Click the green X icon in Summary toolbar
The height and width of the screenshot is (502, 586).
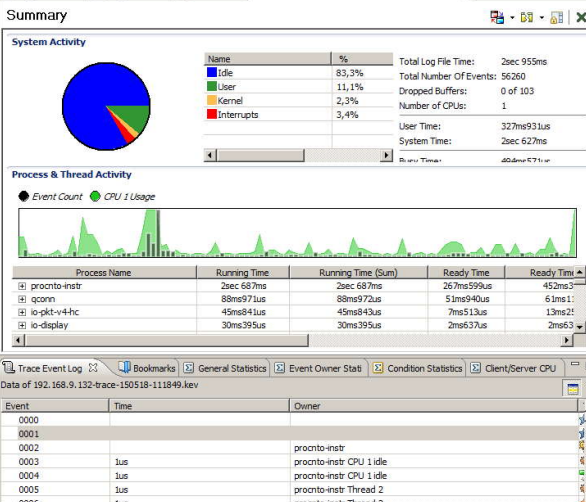pos(581,17)
